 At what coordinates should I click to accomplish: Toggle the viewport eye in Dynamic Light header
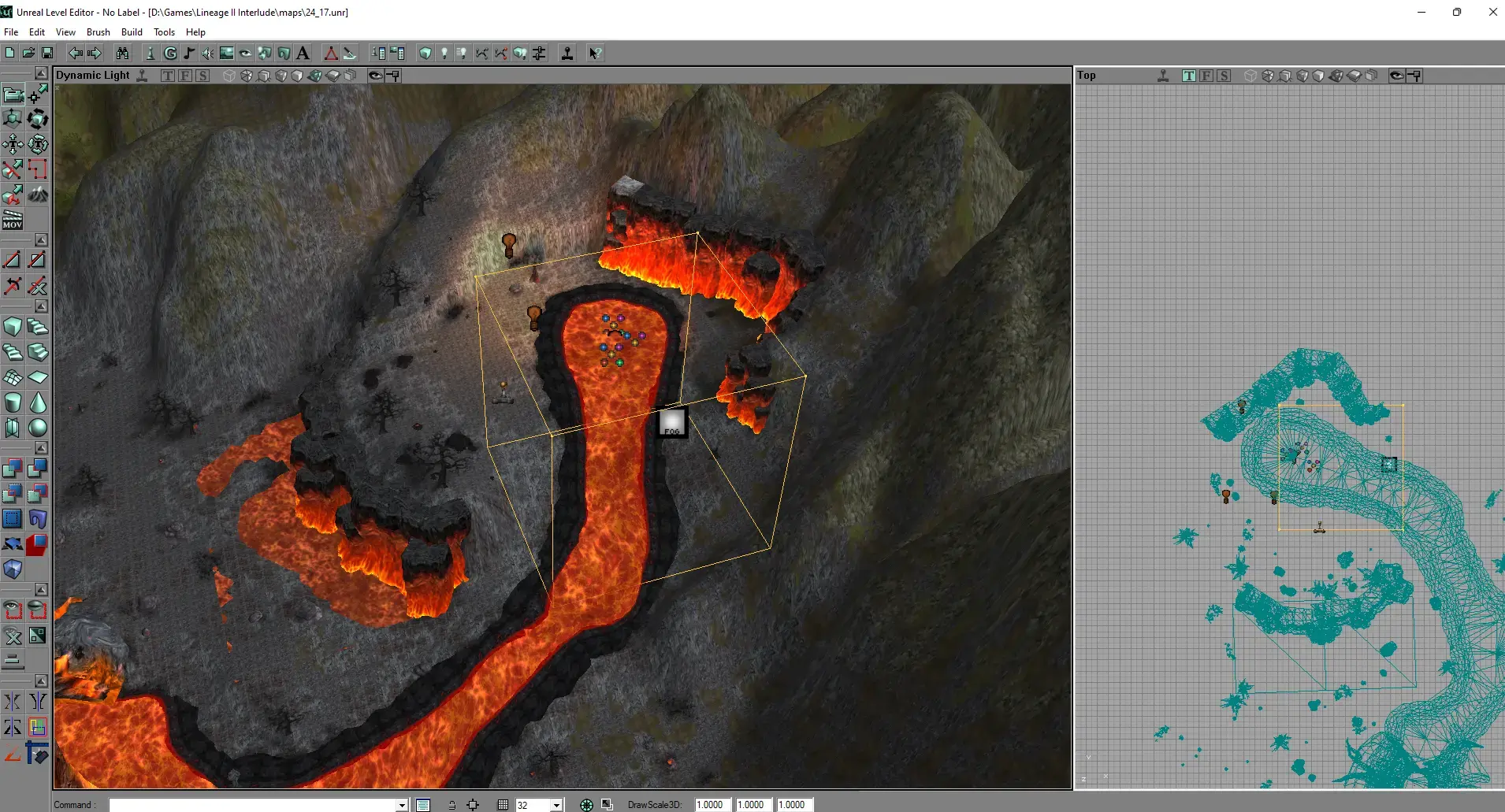coord(376,76)
